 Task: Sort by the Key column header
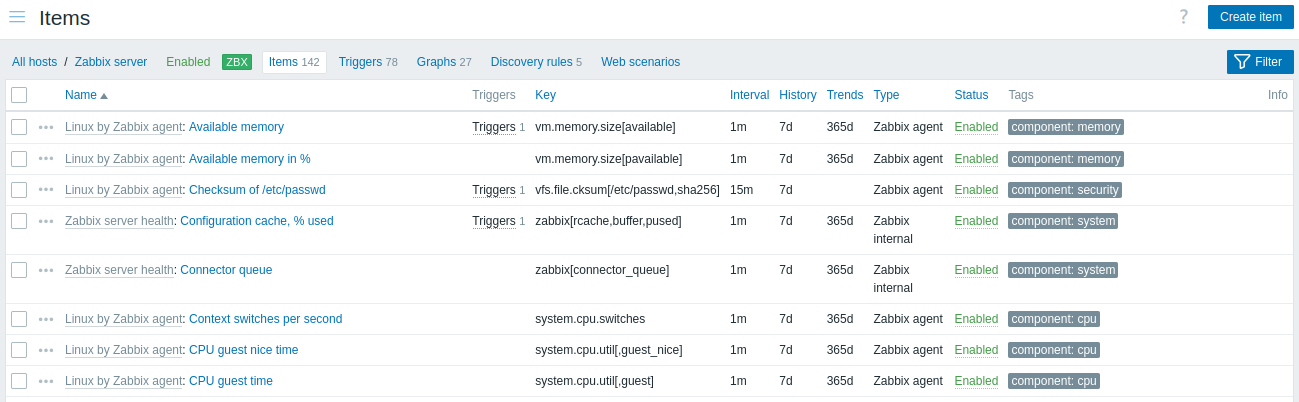tap(545, 95)
